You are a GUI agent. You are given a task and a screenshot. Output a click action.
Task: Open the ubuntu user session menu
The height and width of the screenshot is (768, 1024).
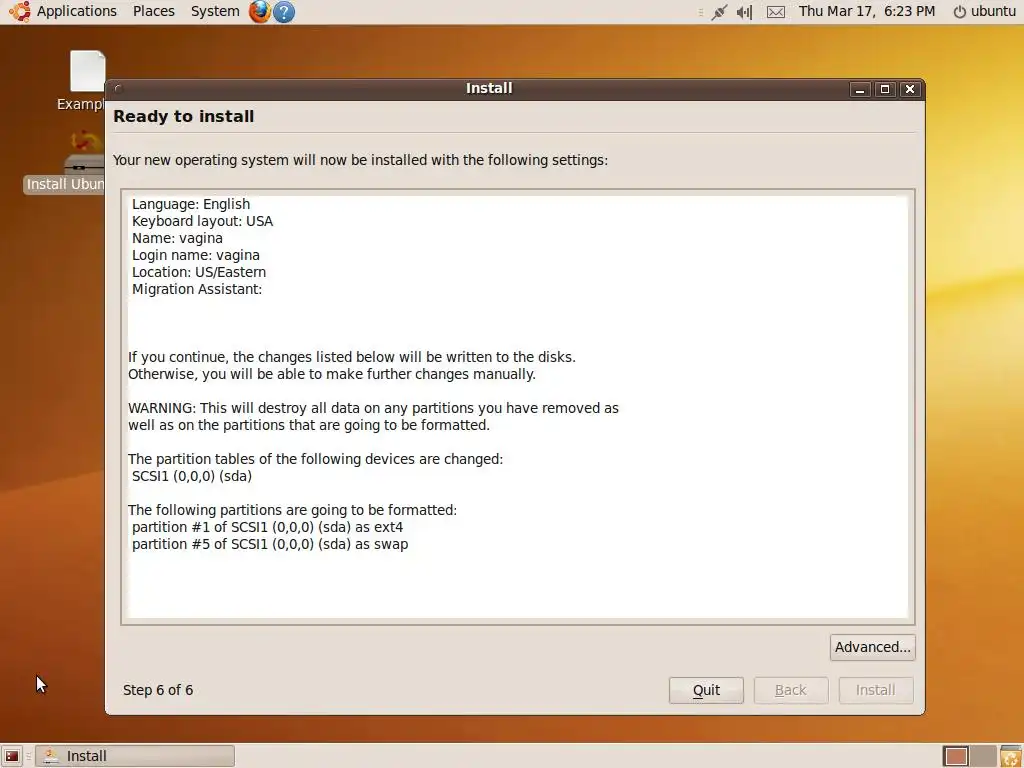click(984, 11)
